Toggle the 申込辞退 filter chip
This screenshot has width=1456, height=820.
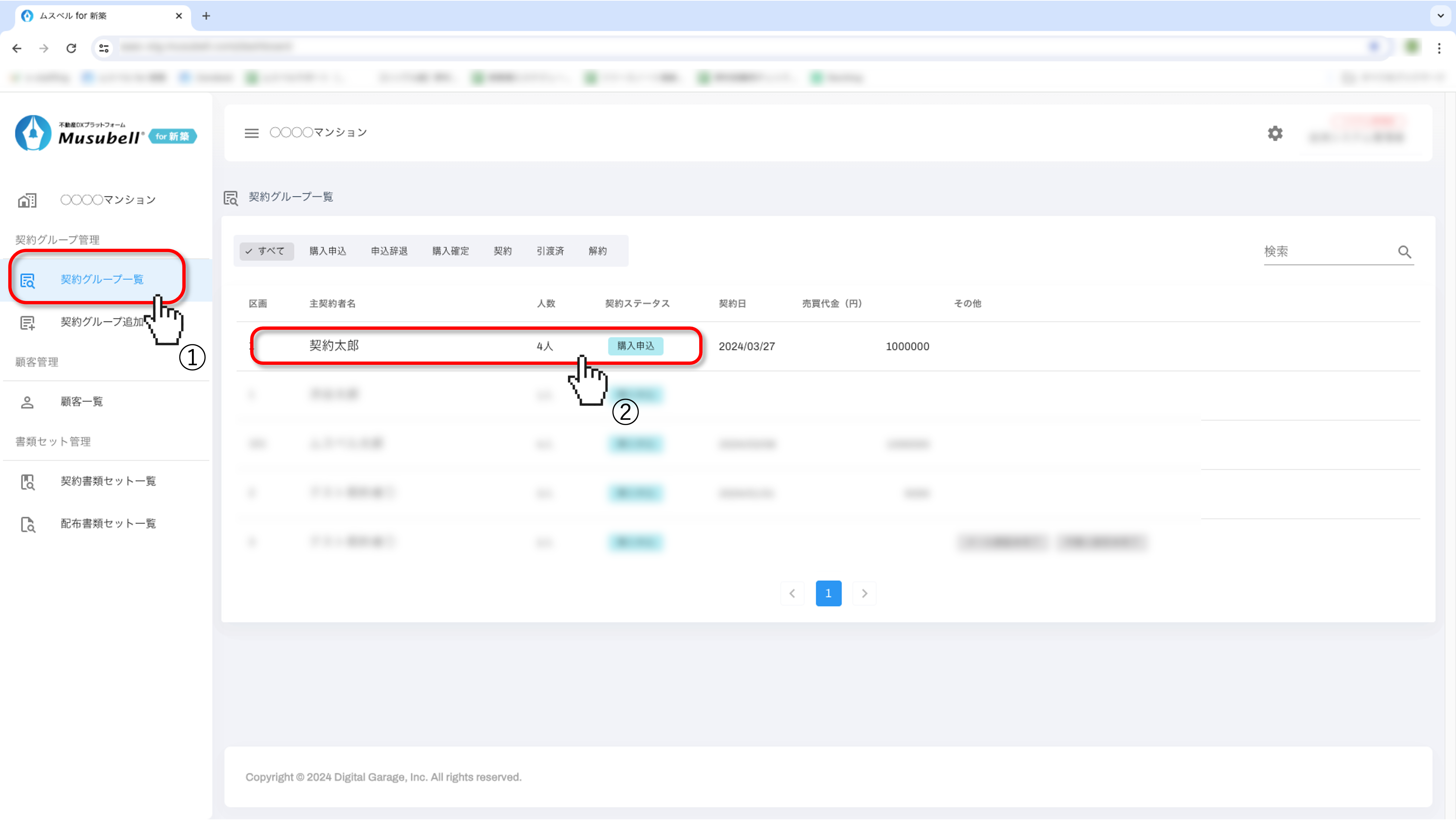pos(389,251)
